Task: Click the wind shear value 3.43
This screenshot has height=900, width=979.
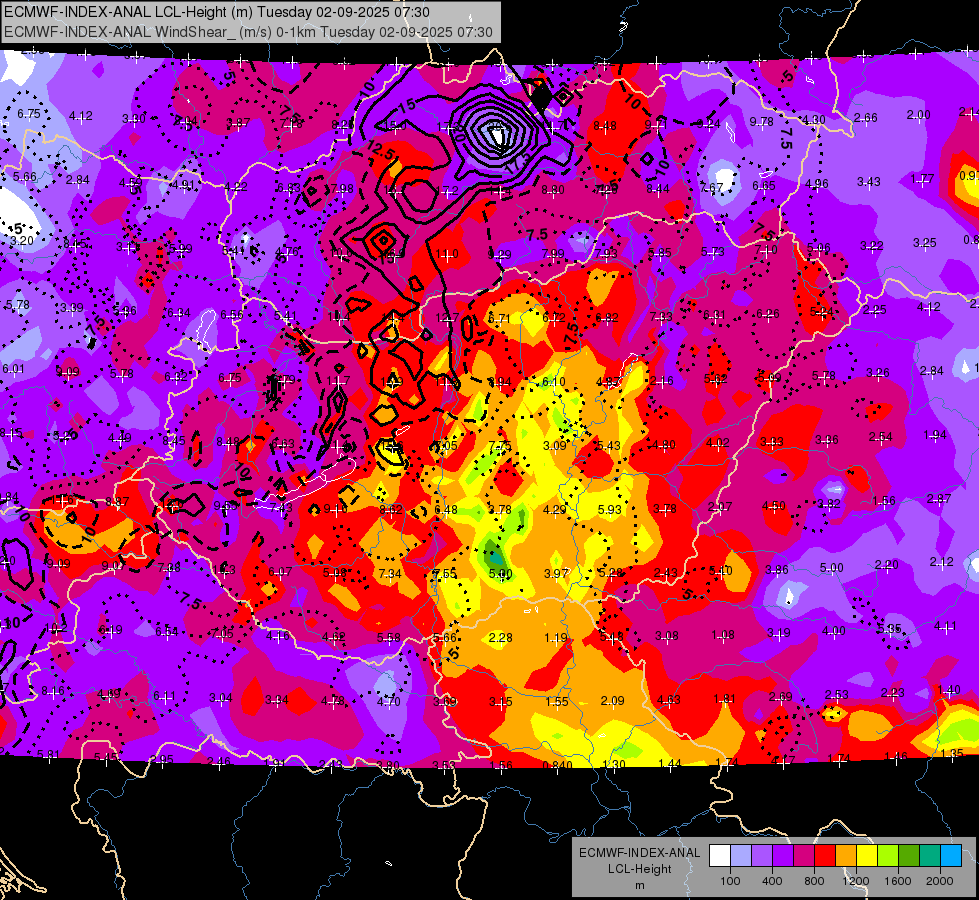Action: [x=868, y=182]
